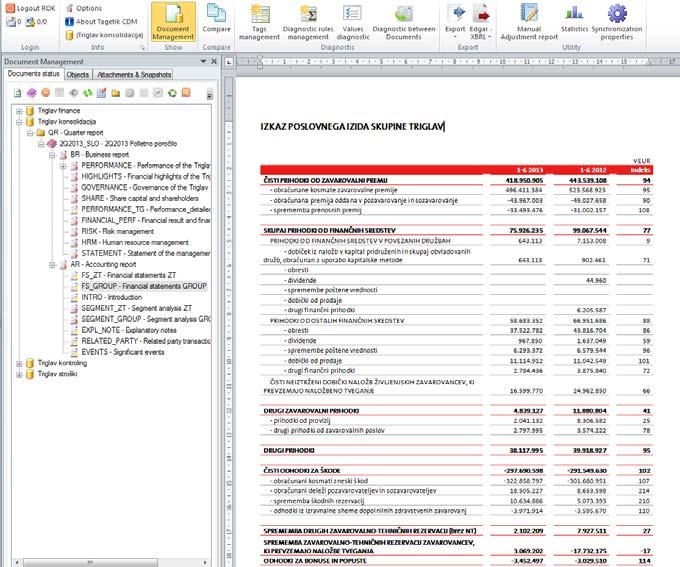Select GOVERNANCE document in tree
Viewport: 680px width, 567px height.
click(144, 187)
